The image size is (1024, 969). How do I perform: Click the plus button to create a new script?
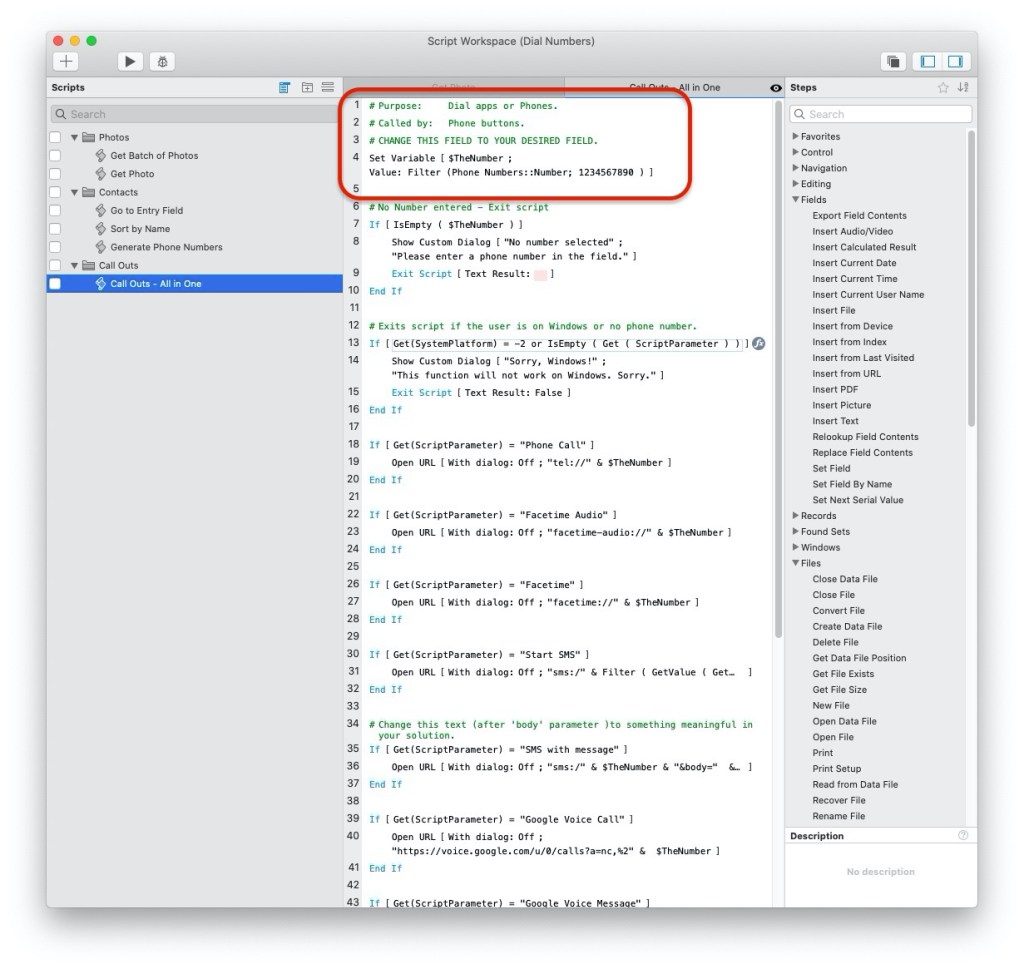click(x=67, y=62)
